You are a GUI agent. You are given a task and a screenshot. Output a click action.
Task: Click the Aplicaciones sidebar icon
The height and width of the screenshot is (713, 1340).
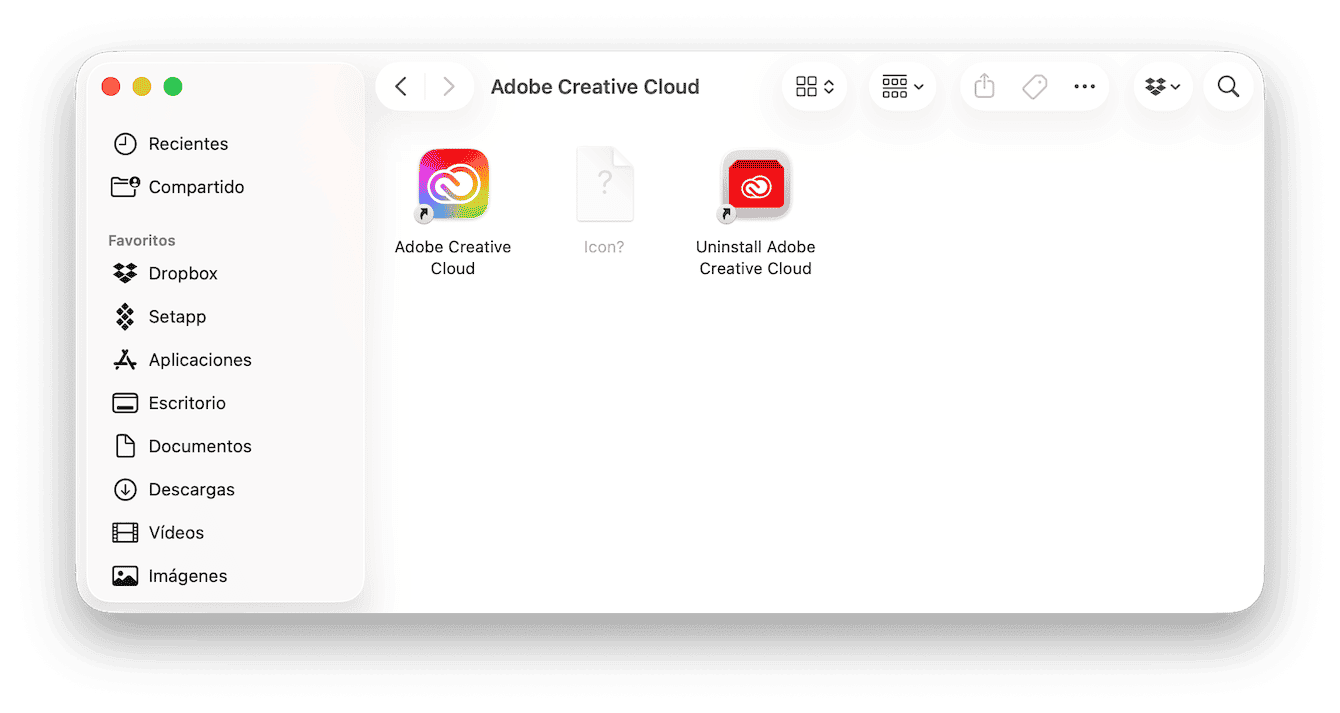click(x=125, y=360)
